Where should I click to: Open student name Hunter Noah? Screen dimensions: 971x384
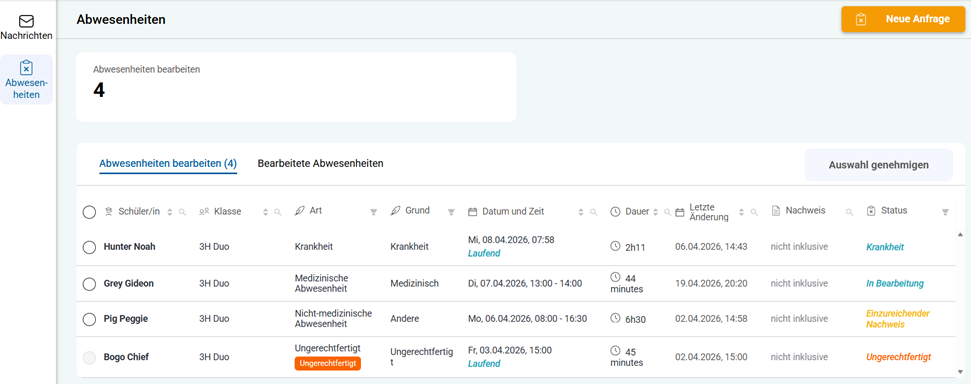pos(129,247)
